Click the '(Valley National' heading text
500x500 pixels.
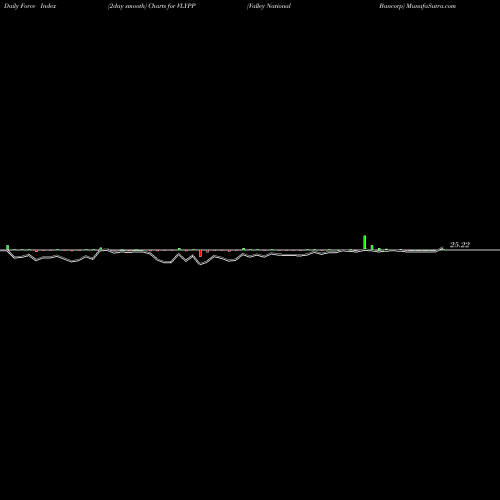pos(269,6)
